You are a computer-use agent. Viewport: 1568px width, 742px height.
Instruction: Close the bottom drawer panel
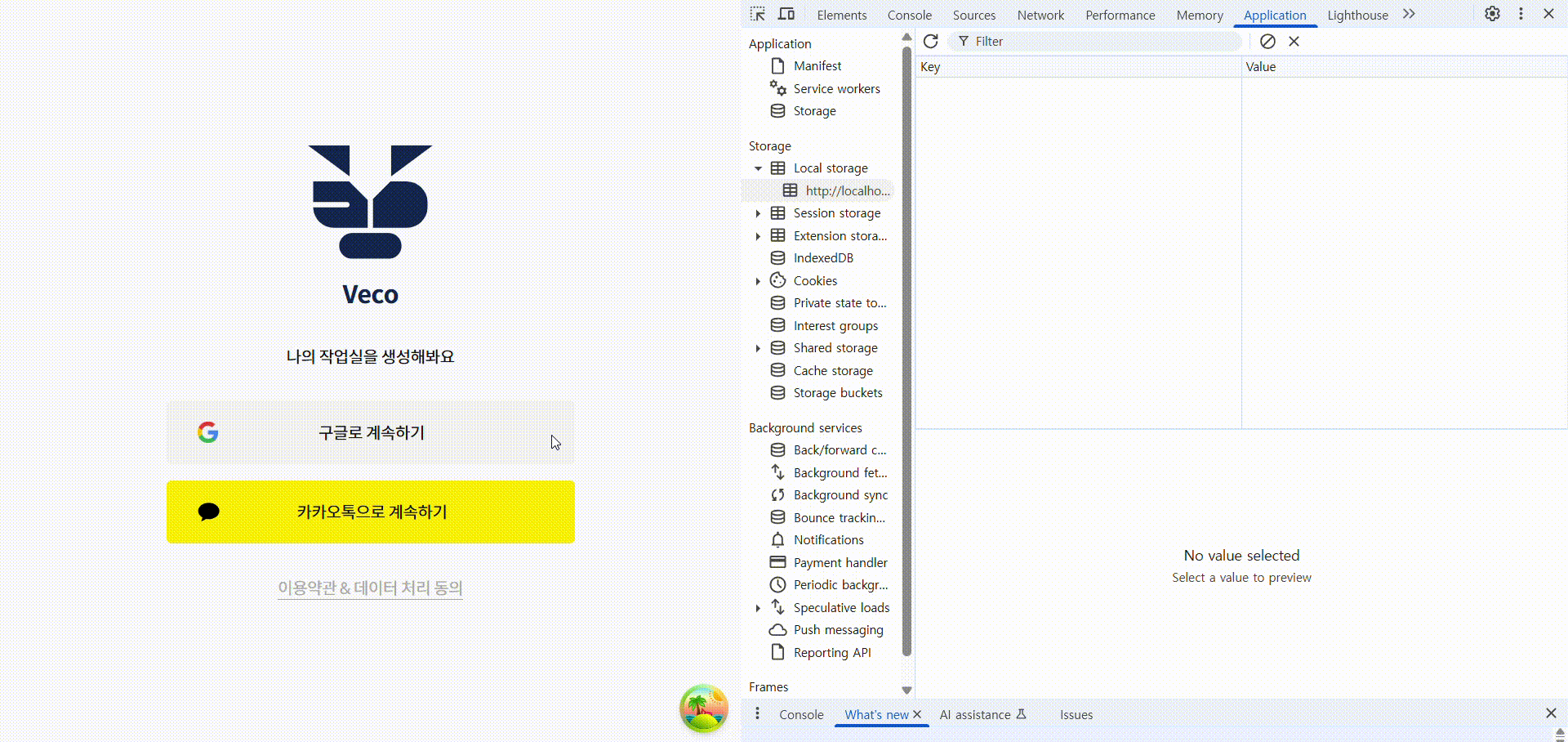tap(1551, 713)
